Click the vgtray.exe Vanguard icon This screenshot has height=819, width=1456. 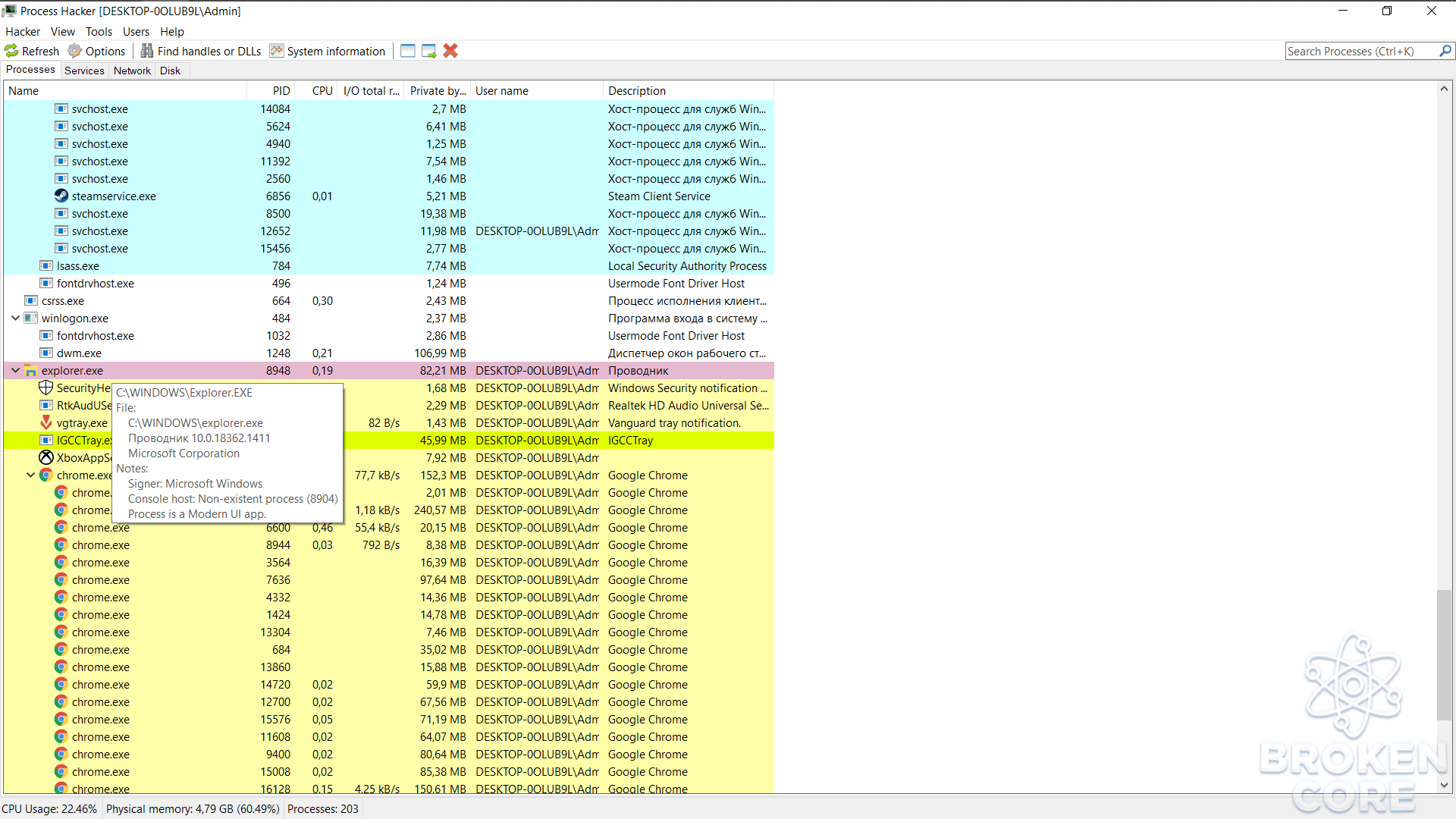click(46, 422)
